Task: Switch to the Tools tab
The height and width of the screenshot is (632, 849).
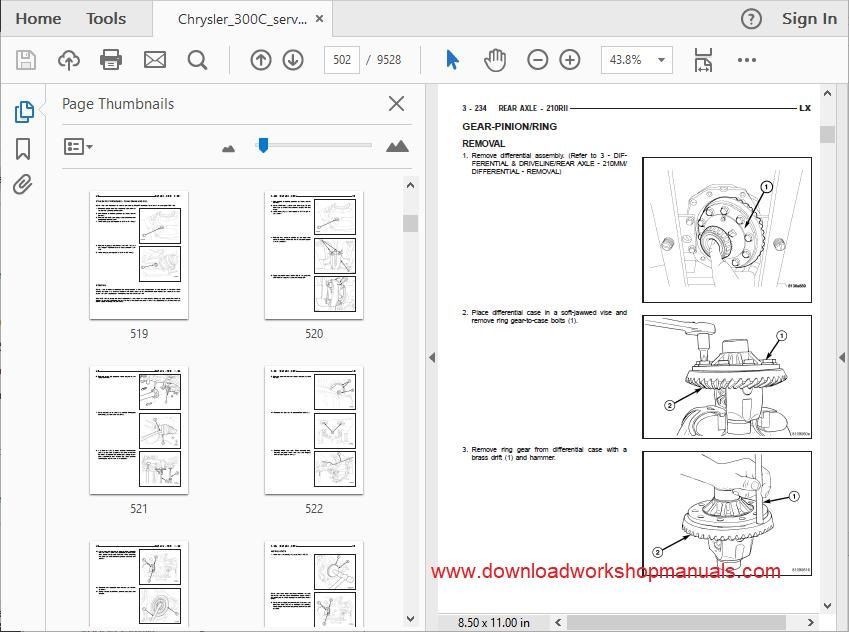Action: (x=106, y=18)
